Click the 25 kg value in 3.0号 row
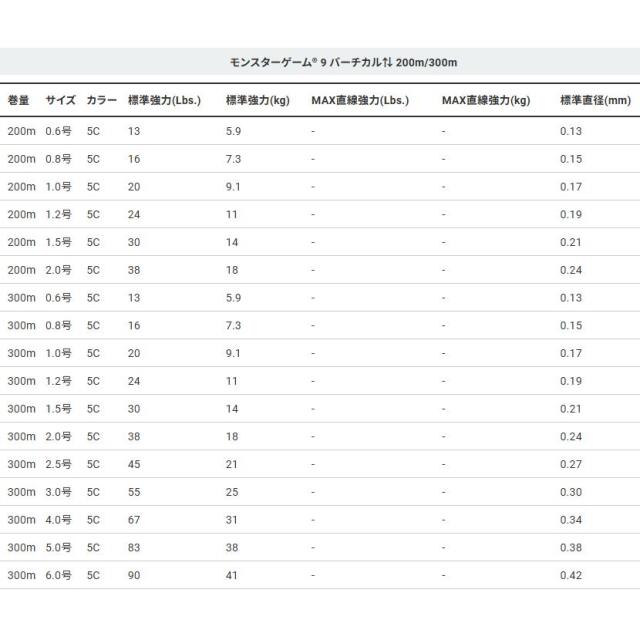Image resolution: width=640 pixels, height=640 pixels. tap(232, 492)
